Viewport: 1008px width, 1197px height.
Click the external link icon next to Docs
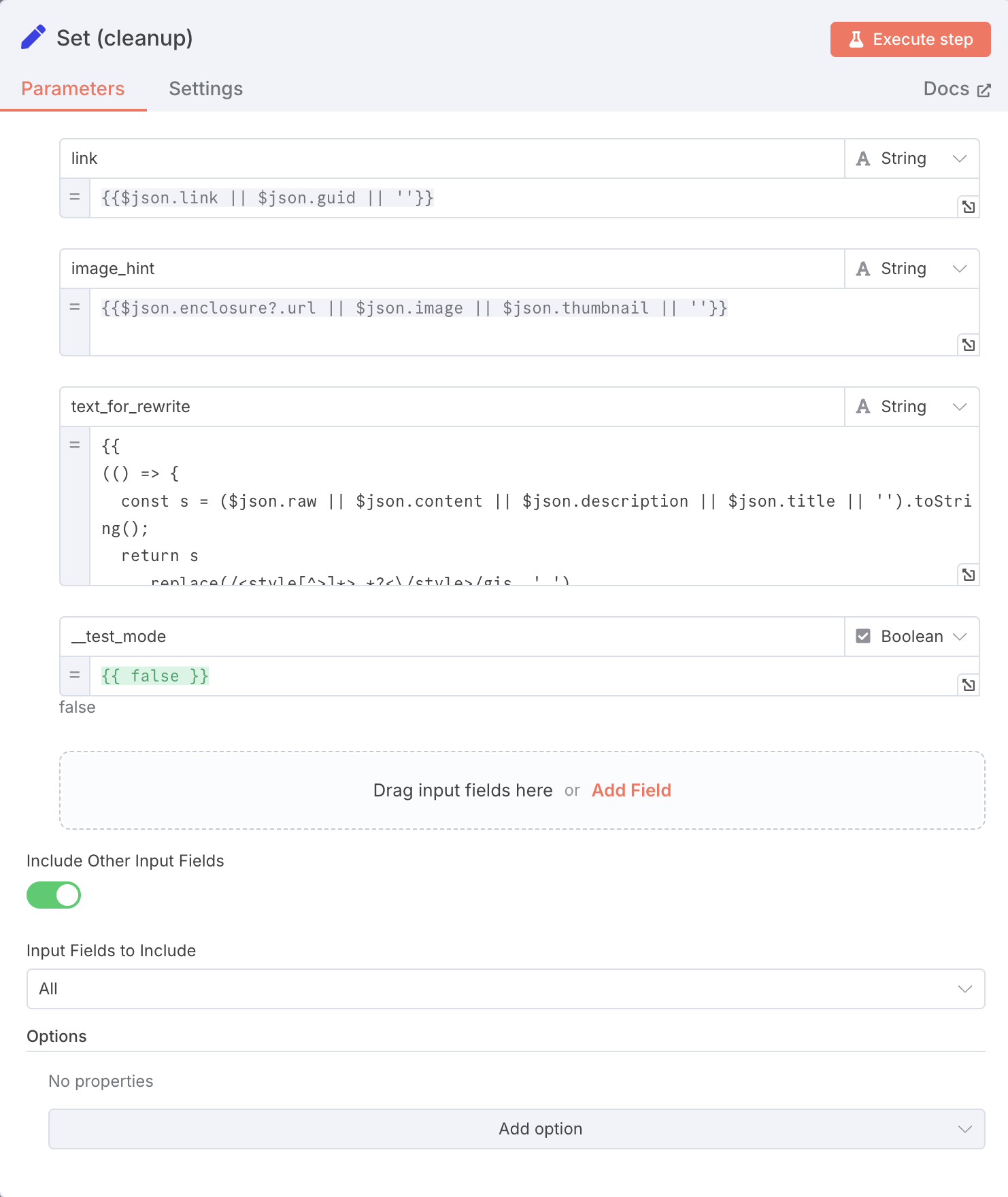click(x=984, y=90)
